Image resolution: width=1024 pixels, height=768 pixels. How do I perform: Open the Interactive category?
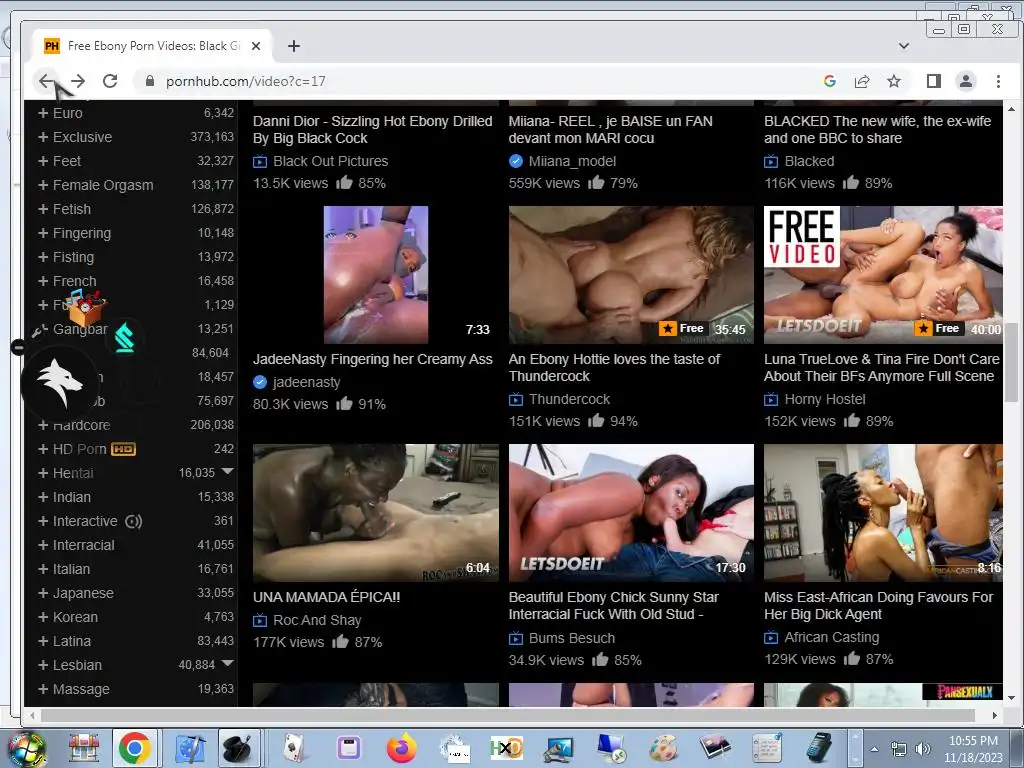click(x=85, y=521)
